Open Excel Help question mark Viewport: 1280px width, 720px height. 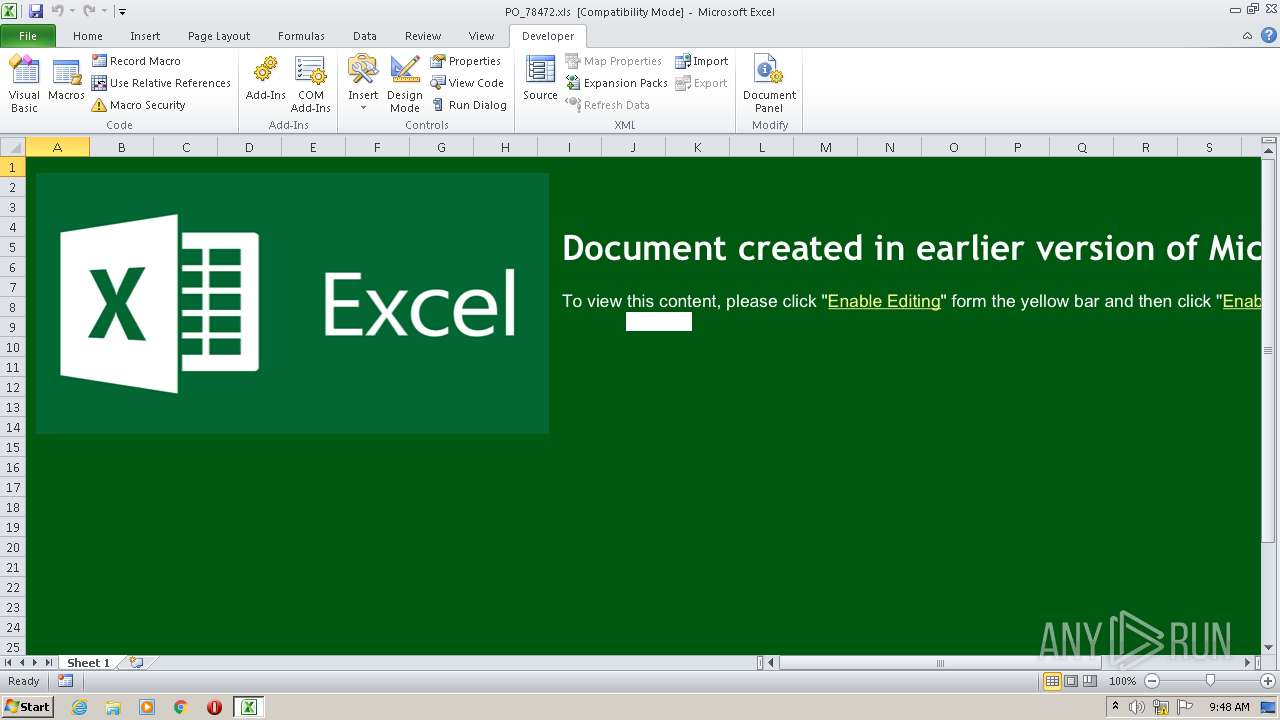coord(1269,36)
